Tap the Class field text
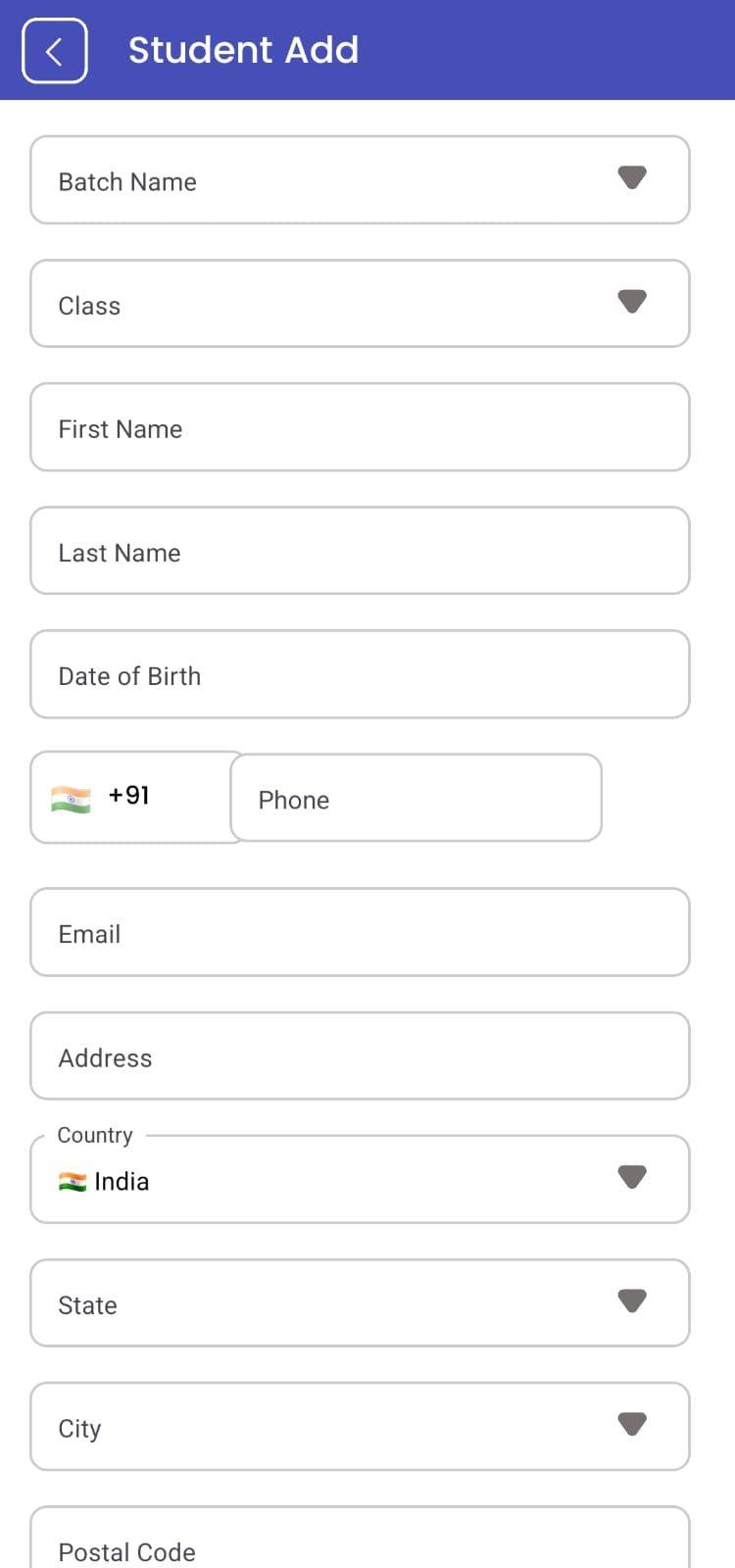 coord(89,306)
